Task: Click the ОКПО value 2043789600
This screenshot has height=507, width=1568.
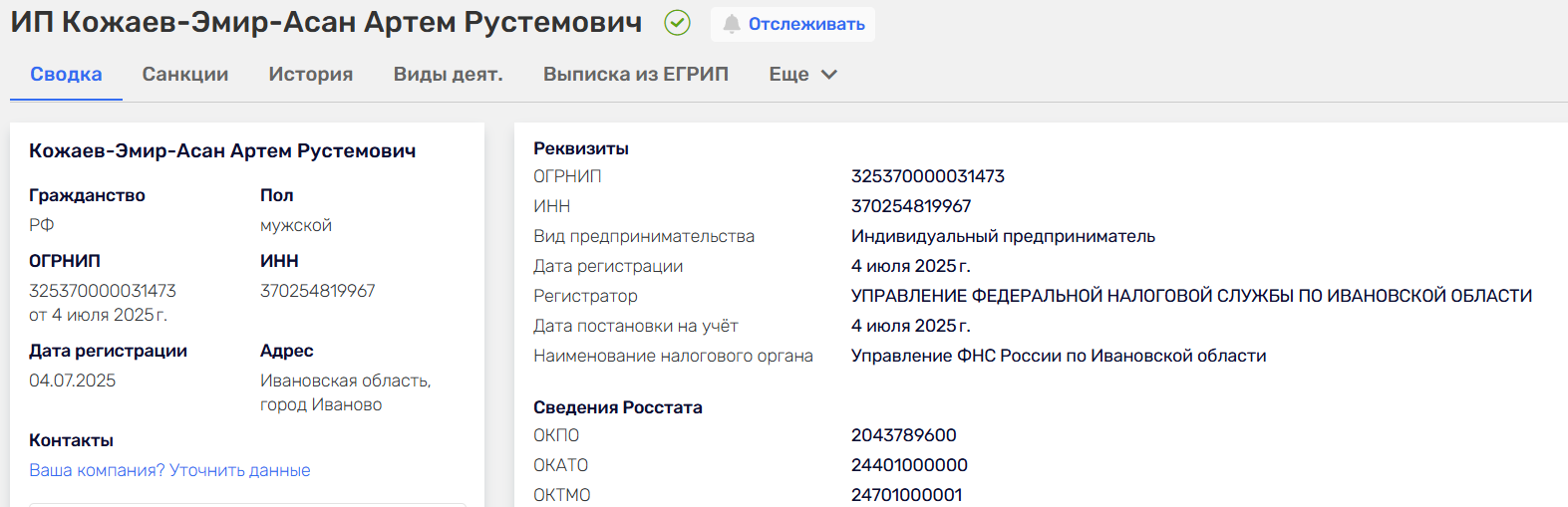Action: click(903, 435)
